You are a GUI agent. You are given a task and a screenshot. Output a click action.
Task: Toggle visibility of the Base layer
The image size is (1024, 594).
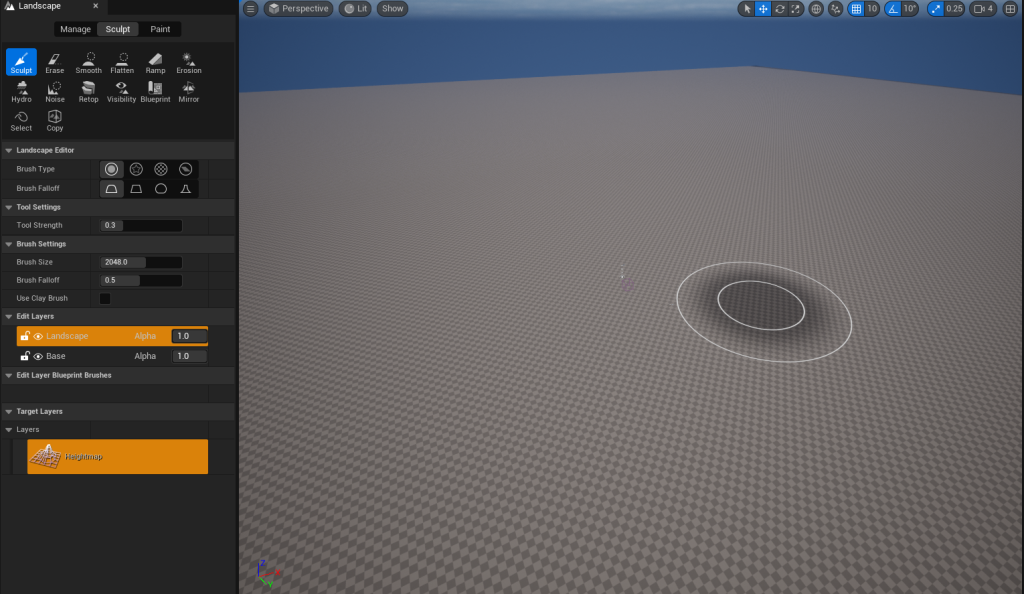pyautogui.click(x=38, y=356)
